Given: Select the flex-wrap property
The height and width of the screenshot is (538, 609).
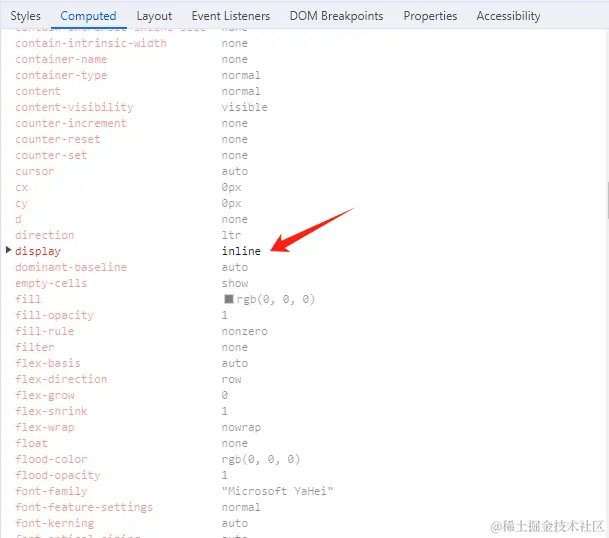Looking at the screenshot, I should click(45, 427).
